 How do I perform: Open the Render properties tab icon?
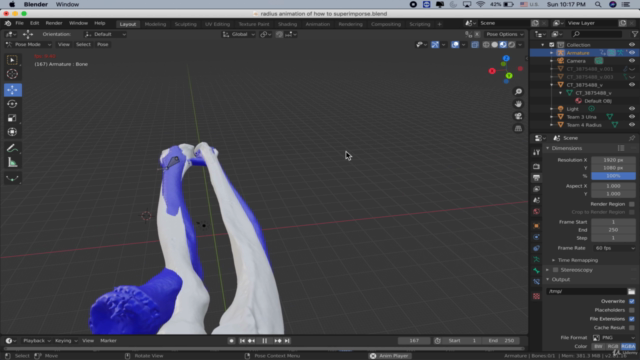[x=536, y=167]
